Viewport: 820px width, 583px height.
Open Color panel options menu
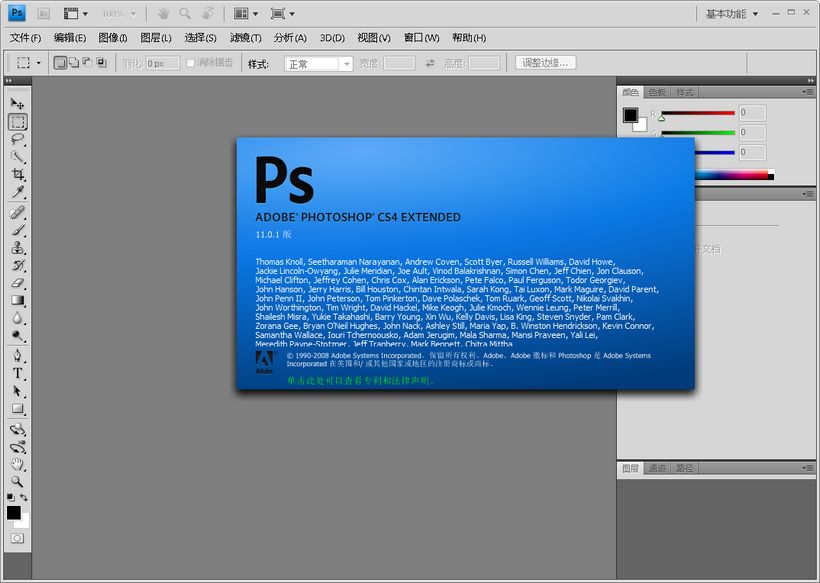coord(808,92)
